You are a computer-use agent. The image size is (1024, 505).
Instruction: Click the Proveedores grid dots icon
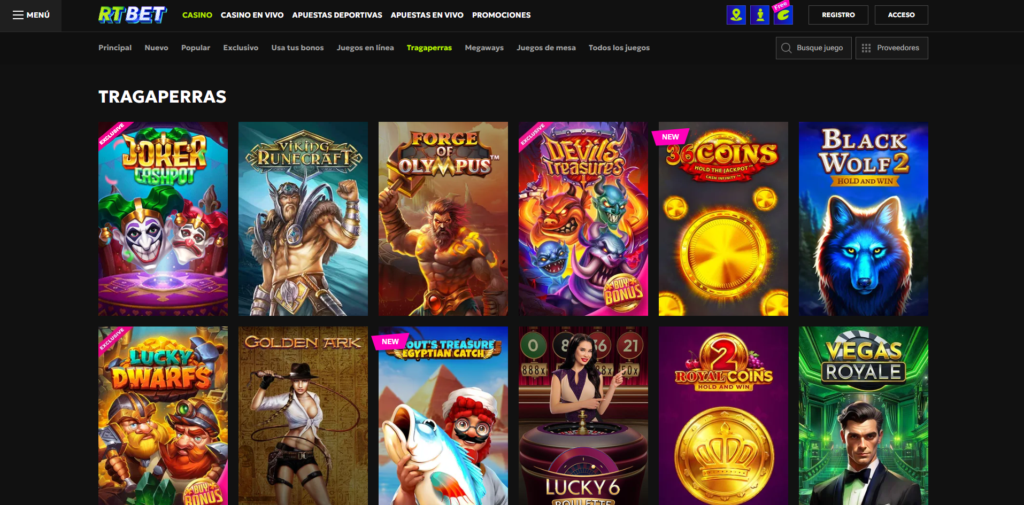pos(866,48)
